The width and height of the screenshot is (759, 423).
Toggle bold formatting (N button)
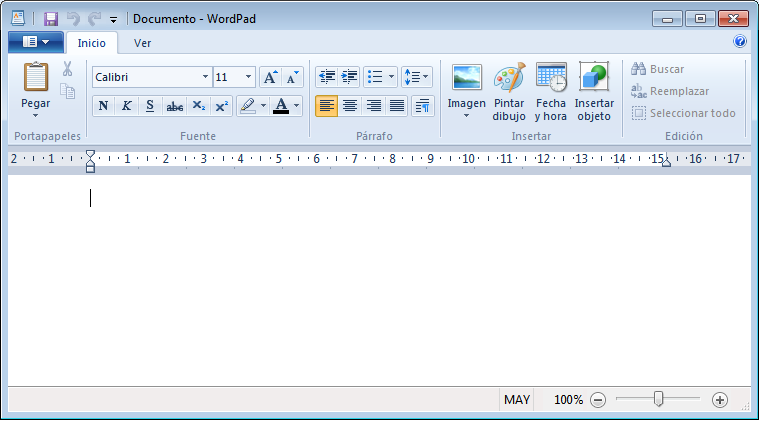pyautogui.click(x=104, y=106)
